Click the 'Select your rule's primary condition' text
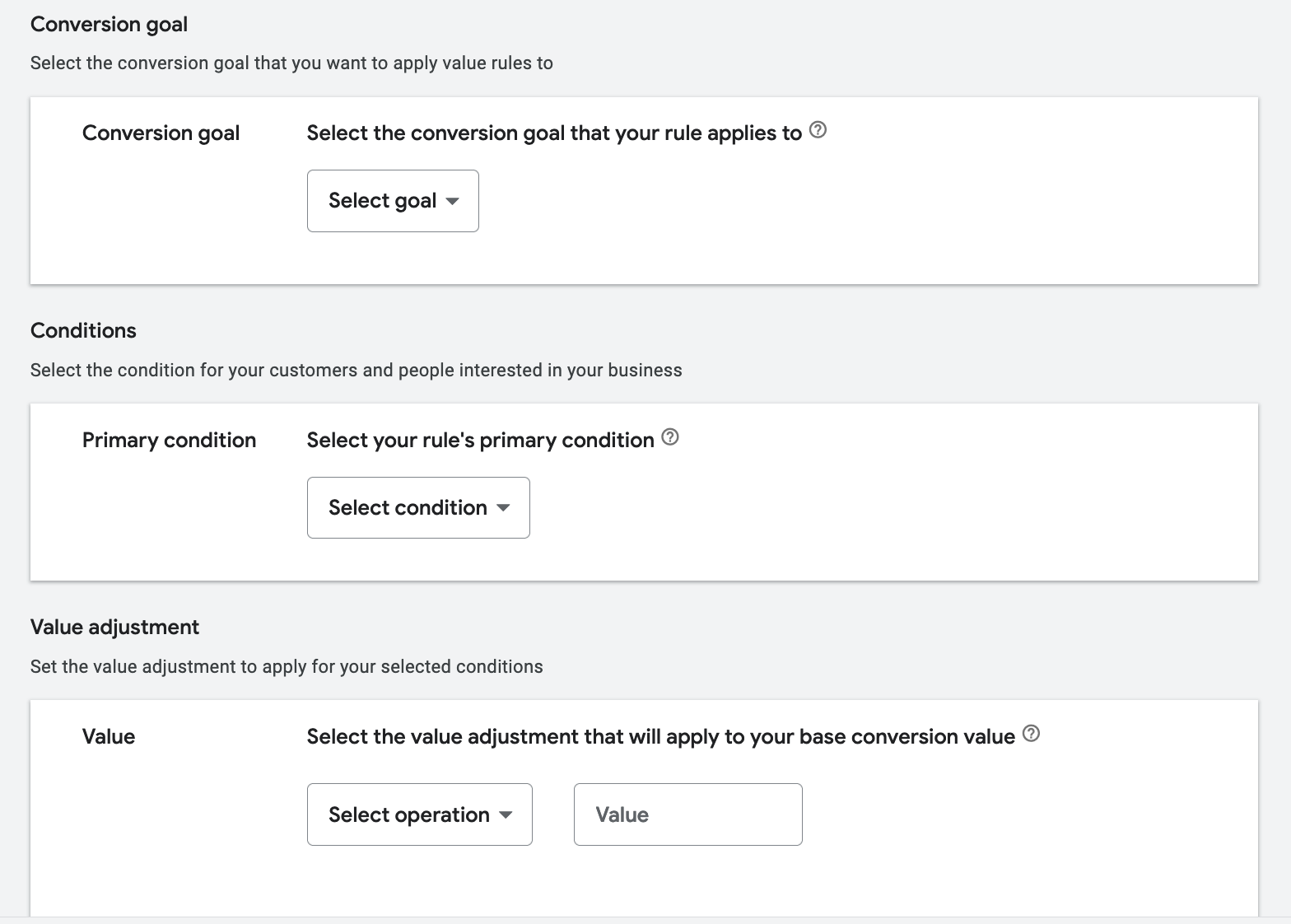Image resolution: width=1291 pixels, height=924 pixels. pyautogui.click(x=480, y=441)
